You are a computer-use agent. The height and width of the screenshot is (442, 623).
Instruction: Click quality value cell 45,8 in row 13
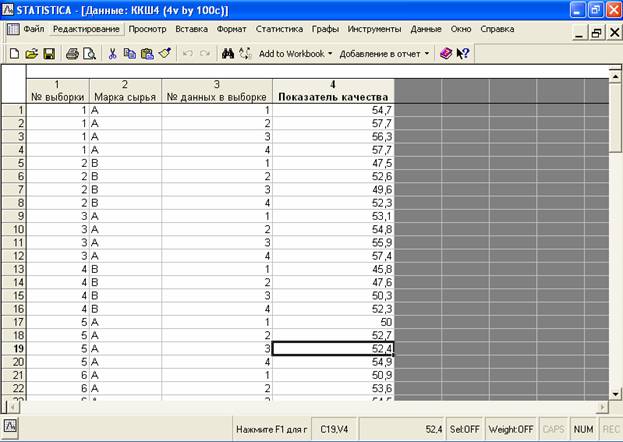click(x=333, y=269)
